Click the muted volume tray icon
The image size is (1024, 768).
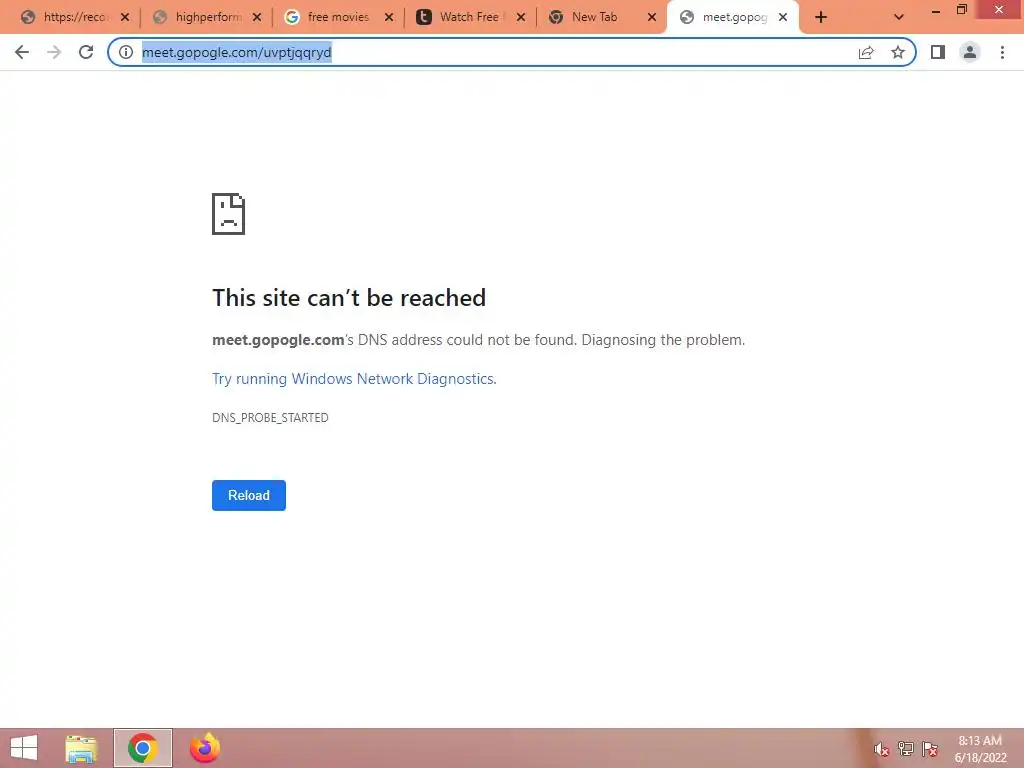coord(882,749)
